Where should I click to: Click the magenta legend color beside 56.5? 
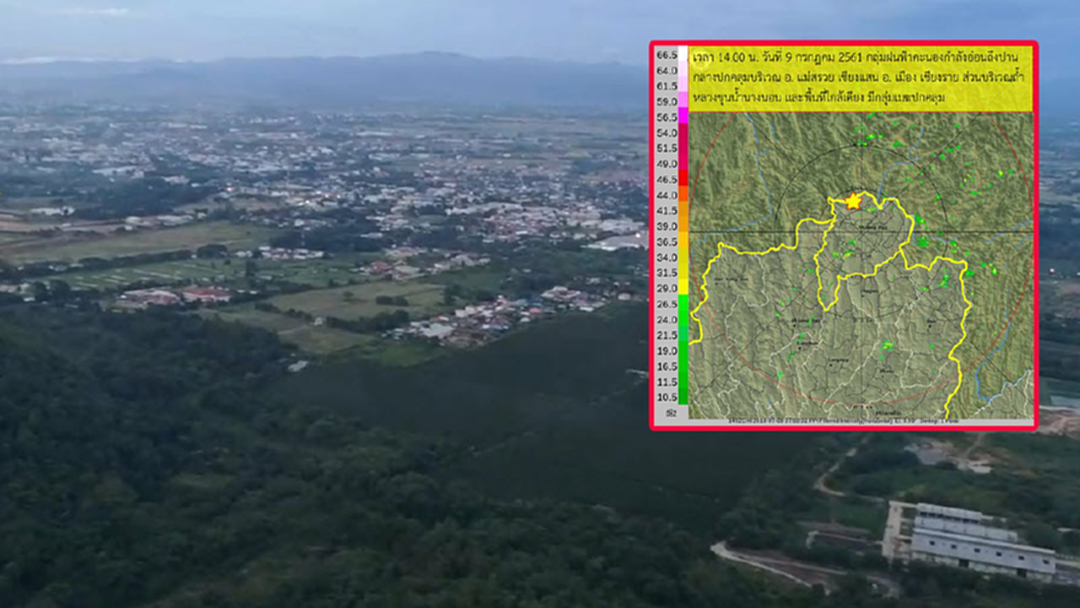click(683, 117)
